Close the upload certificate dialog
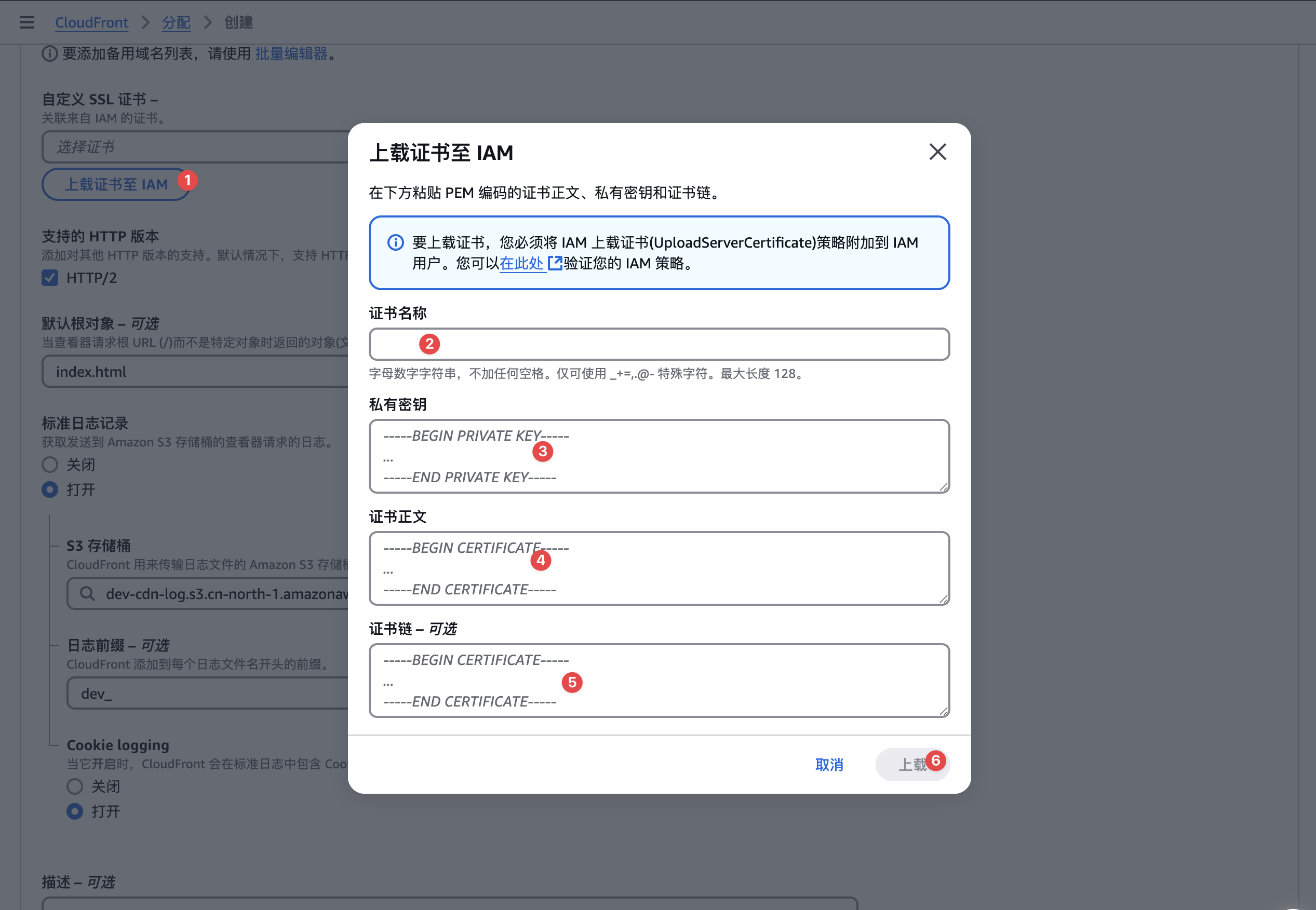1316x910 pixels. 937,152
